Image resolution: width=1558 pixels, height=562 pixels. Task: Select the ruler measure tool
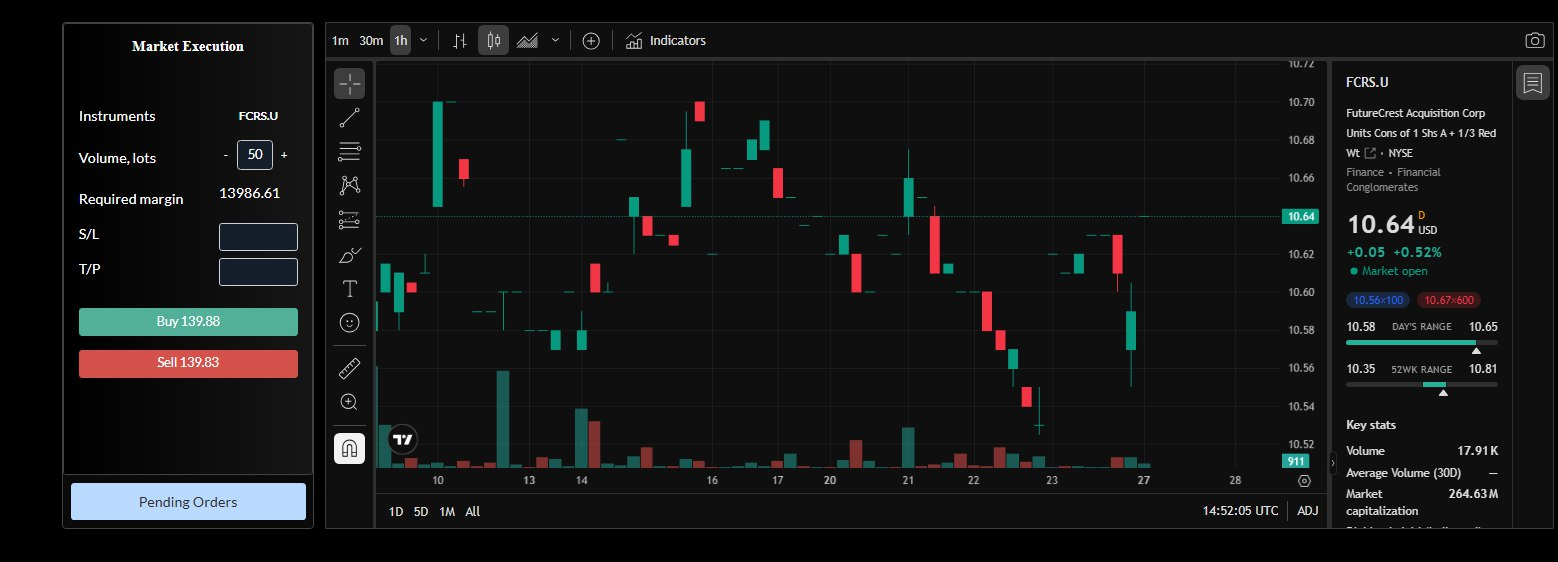(x=349, y=368)
